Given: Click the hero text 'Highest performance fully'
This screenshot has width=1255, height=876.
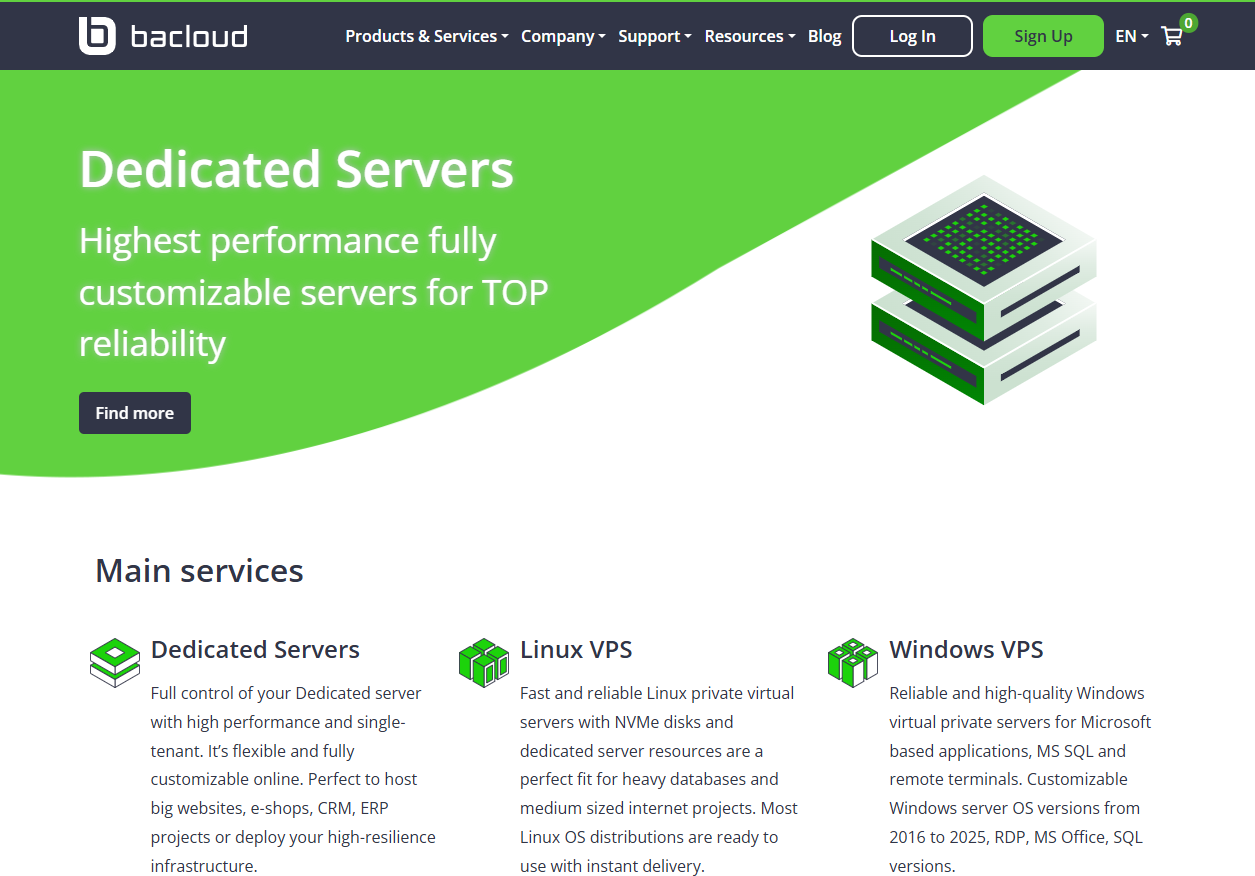Looking at the screenshot, I should (x=288, y=241).
